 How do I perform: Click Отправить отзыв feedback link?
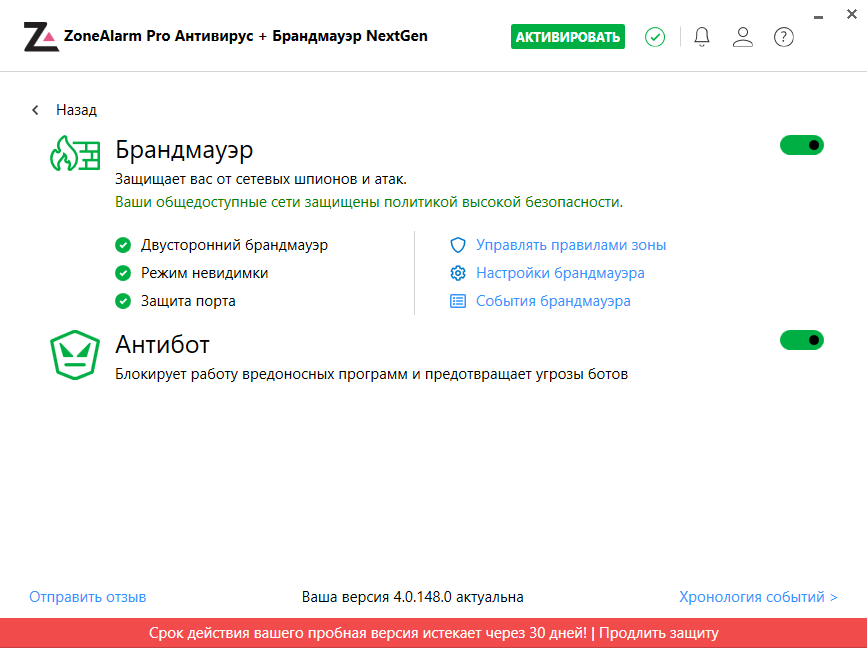(87, 597)
